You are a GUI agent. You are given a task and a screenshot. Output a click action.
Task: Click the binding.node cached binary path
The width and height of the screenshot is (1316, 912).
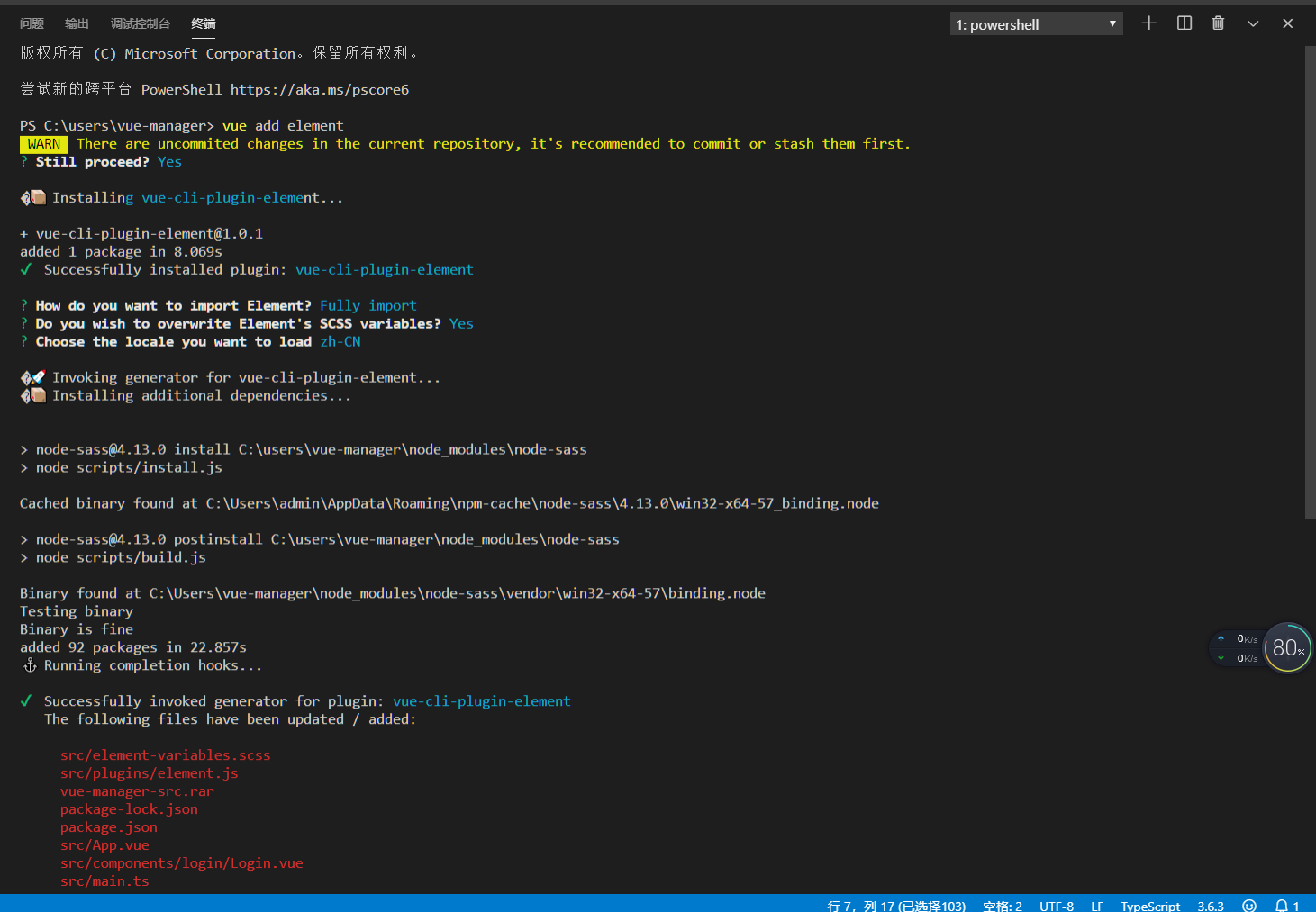click(542, 504)
